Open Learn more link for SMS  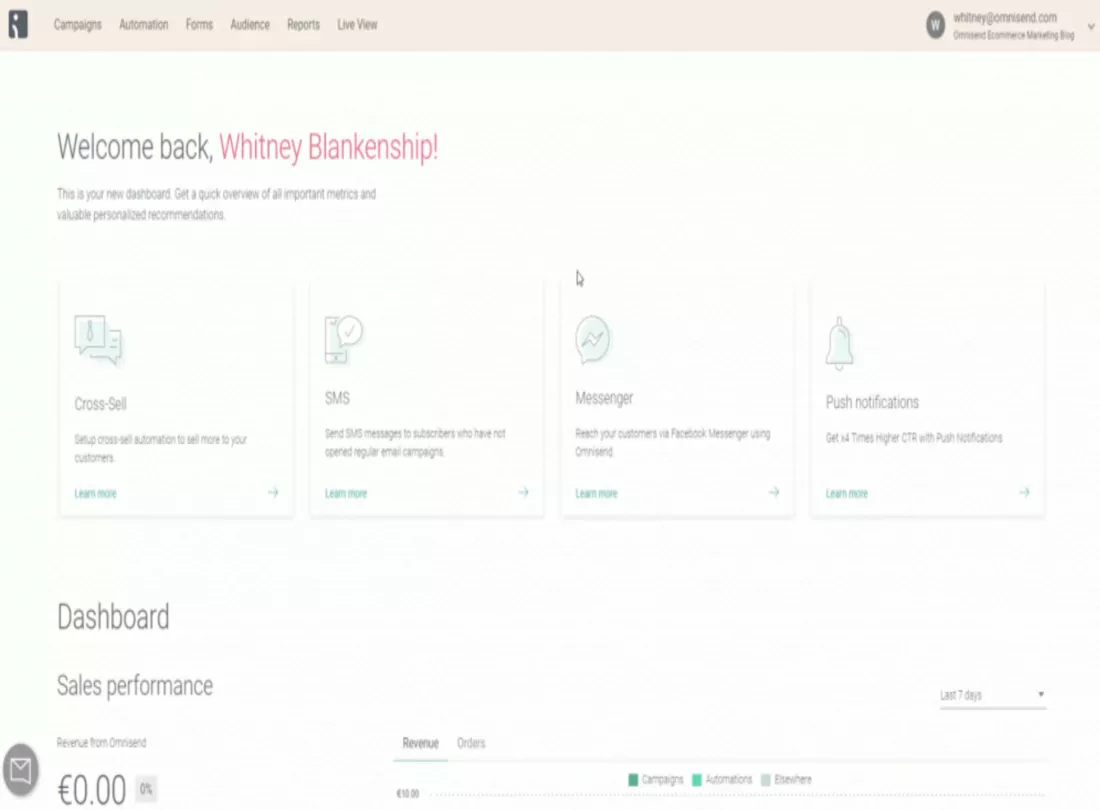[x=346, y=493]
